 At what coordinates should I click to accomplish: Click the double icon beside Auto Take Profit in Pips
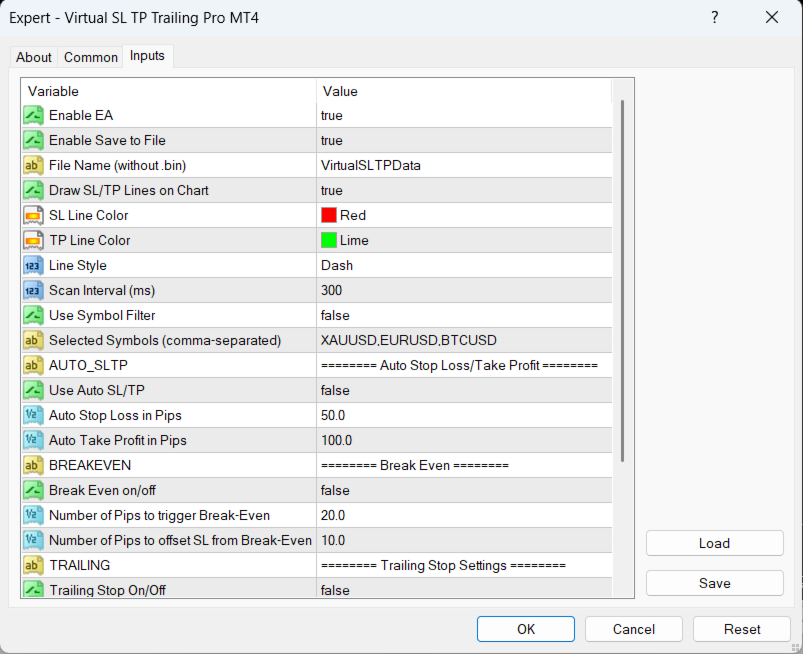click(x=33, y=440)
